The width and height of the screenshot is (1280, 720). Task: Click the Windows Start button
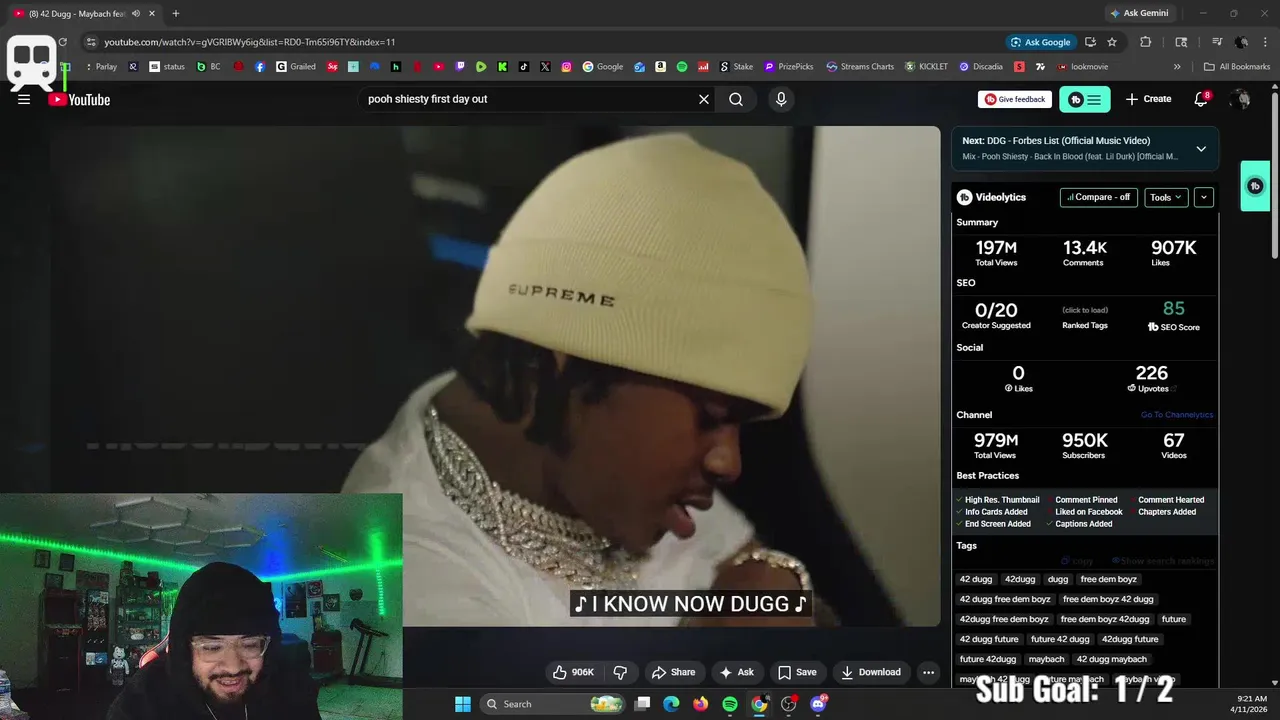[463, 704]
